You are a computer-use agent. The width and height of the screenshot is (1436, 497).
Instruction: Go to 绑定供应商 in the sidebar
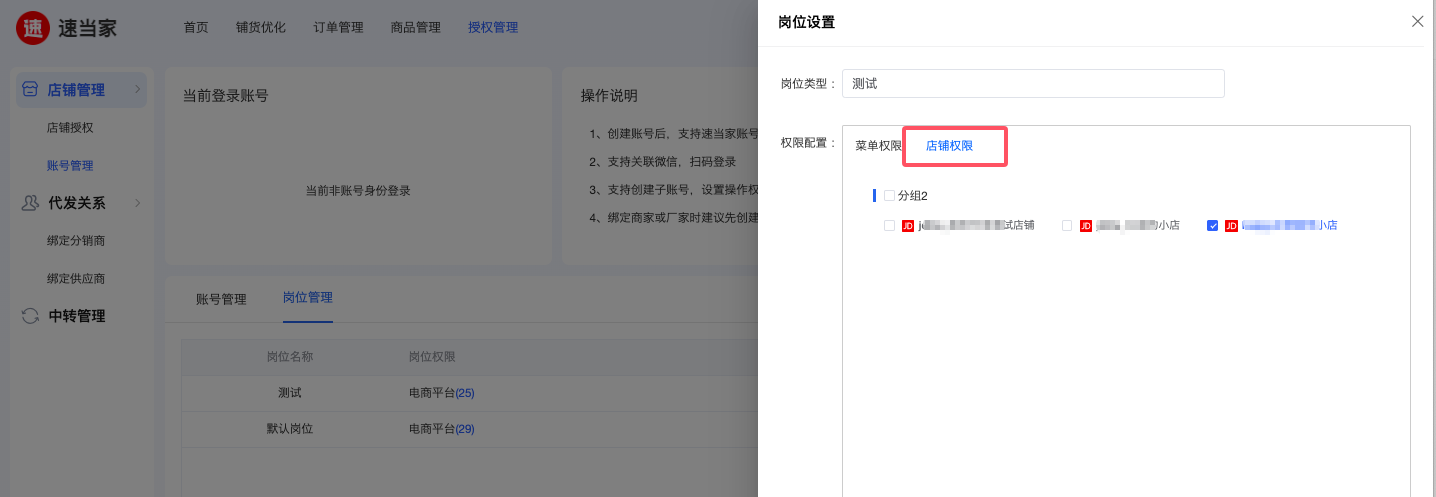[x=76, y=279]
